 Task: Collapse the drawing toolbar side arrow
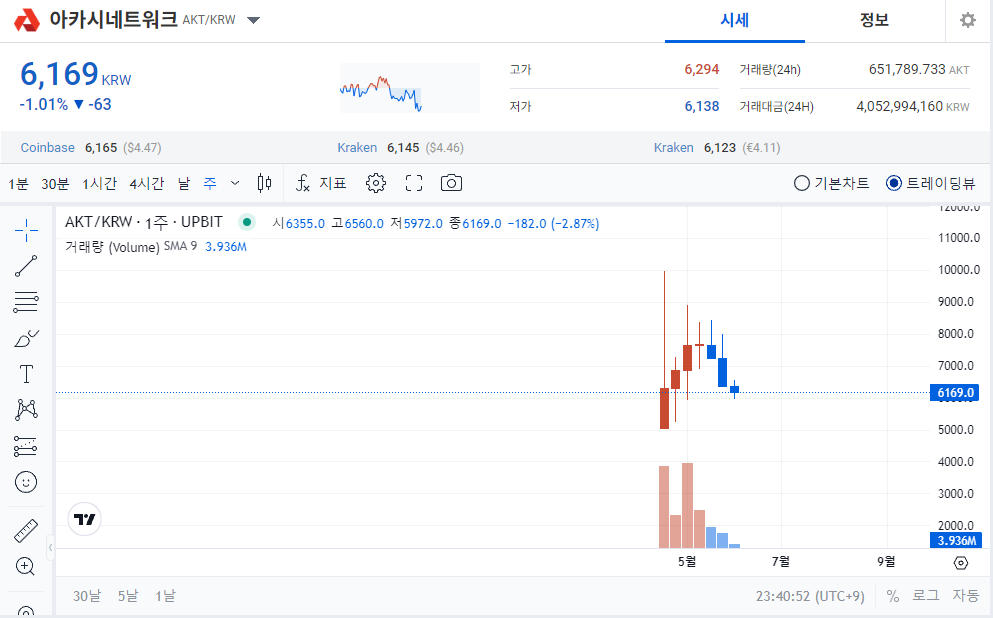pos(50,547)
